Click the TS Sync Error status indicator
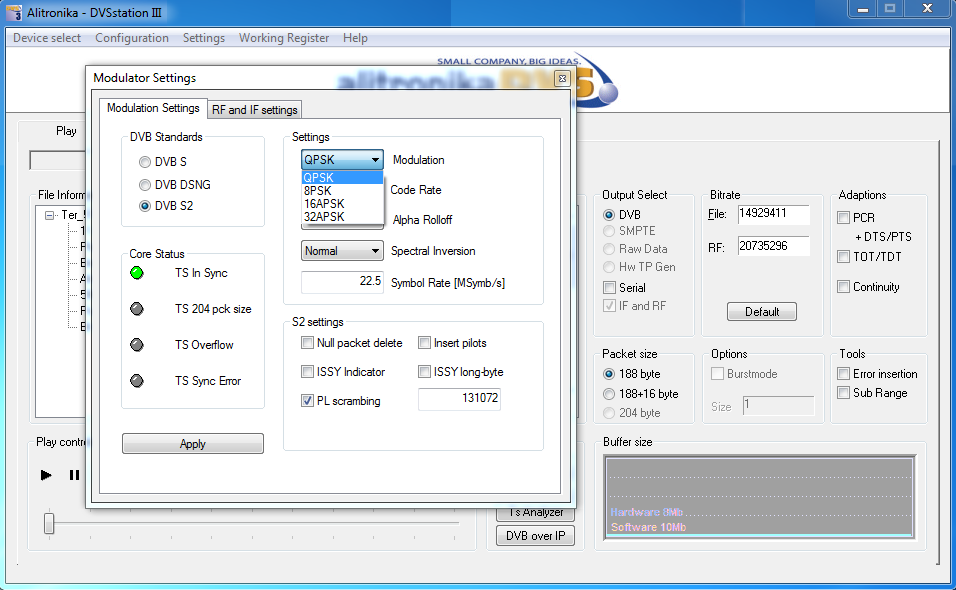Screen dimensions: 956x590 [137, 381]
